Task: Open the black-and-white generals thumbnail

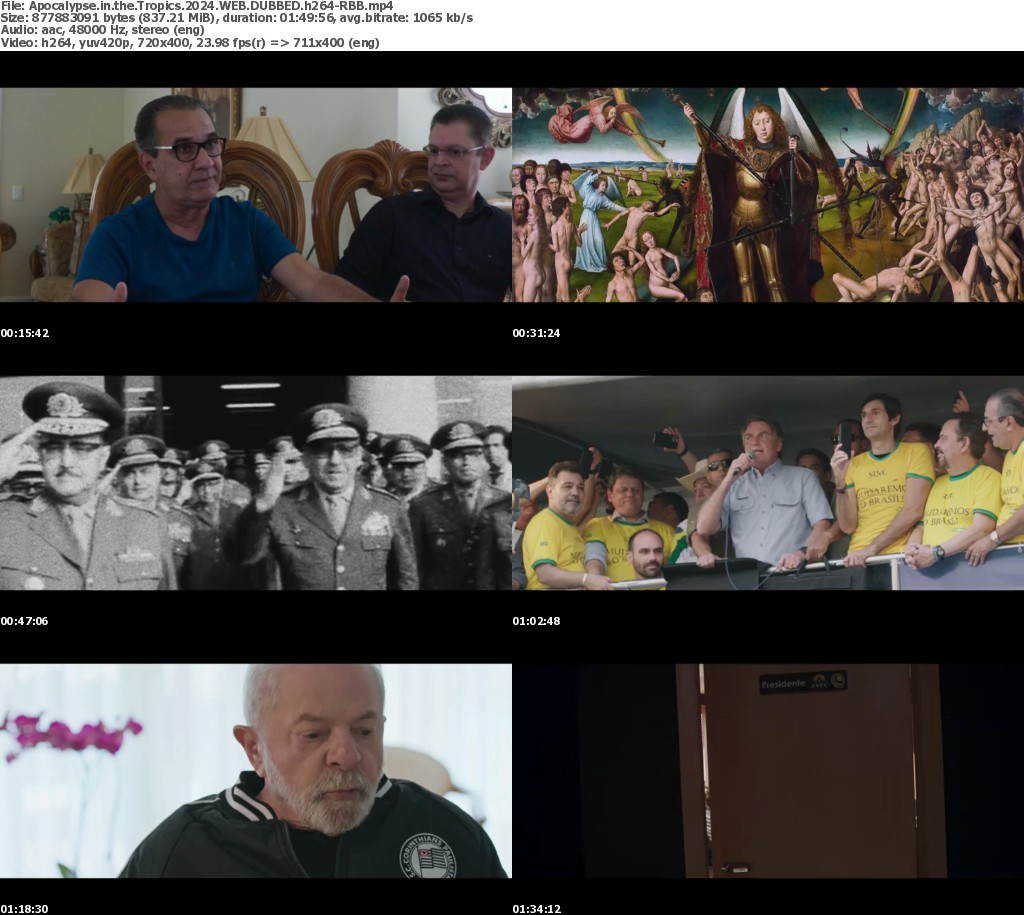Action: (x=256, y=483)
